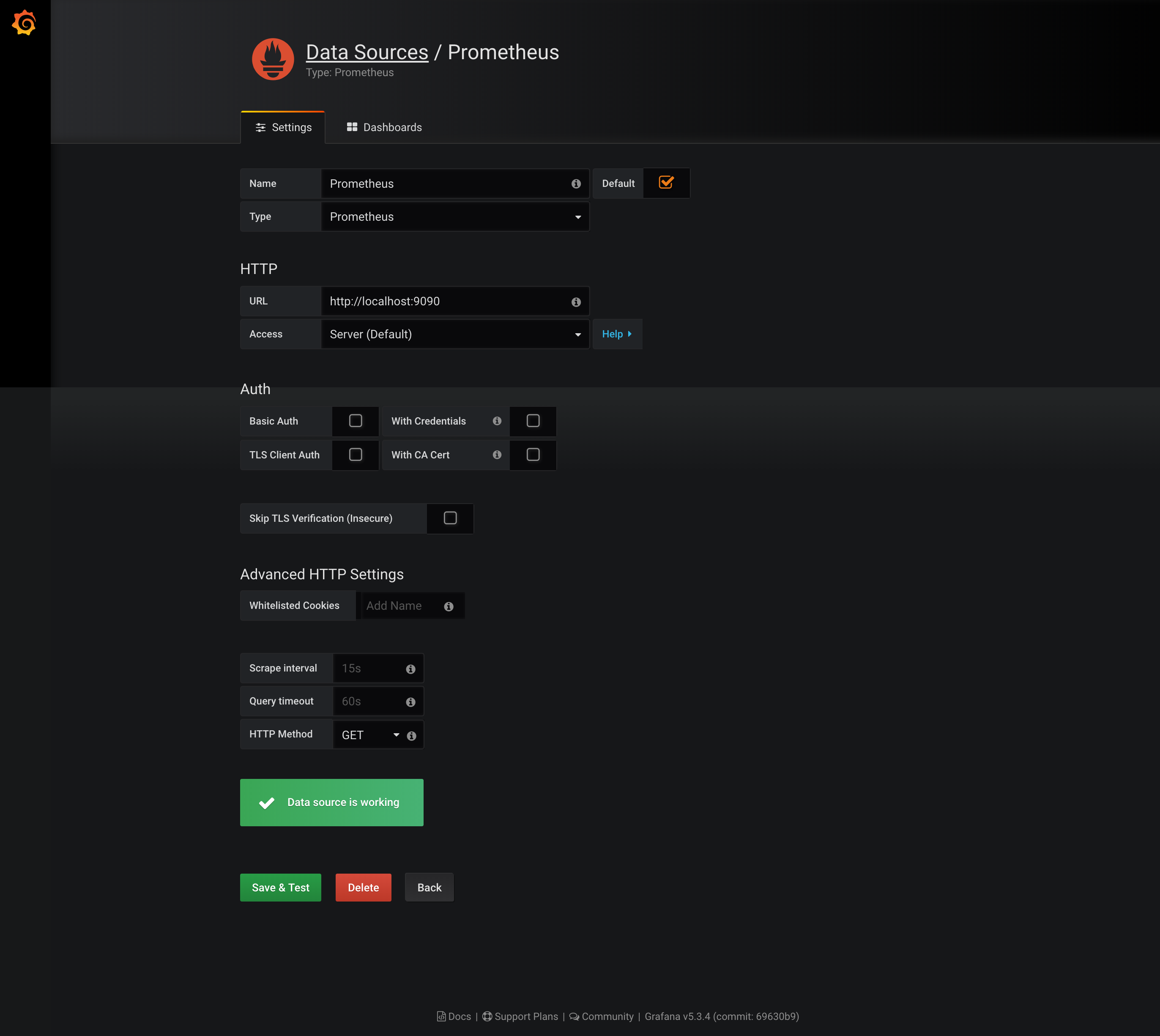Viewport: 1160px width, 1036px height.
Task: Click the Grafana v5.3.4 version link
Action: tap(722, 1016)
